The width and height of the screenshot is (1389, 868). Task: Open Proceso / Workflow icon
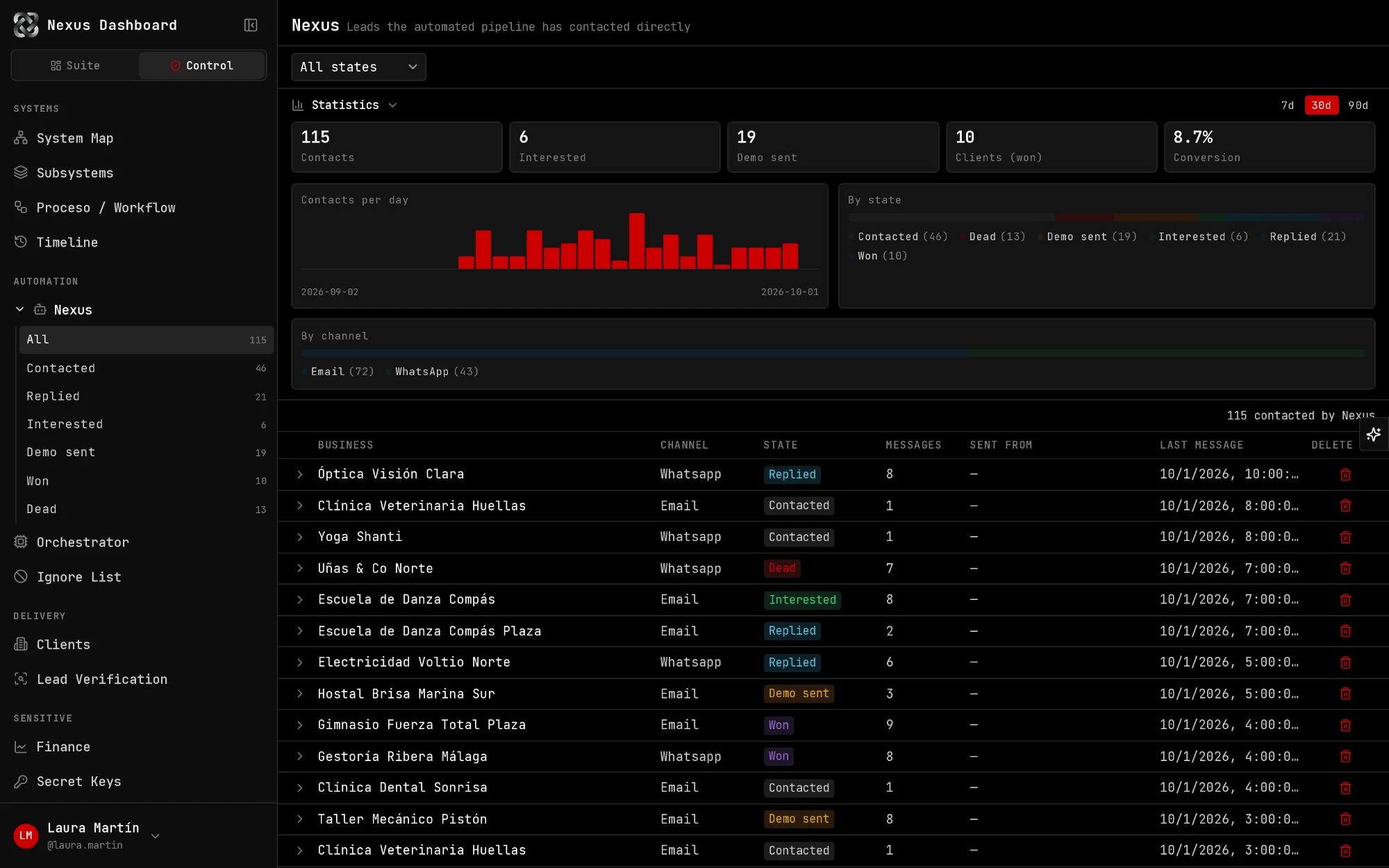coord(21,208)
